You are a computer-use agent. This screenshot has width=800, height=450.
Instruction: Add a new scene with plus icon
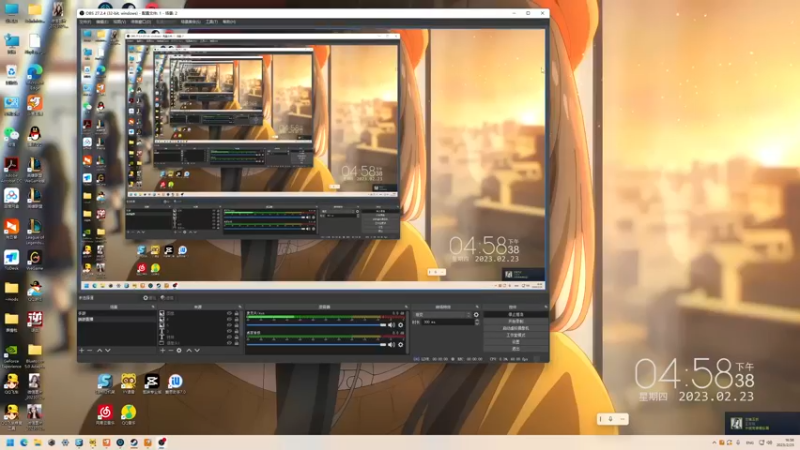tap(82, 351)
